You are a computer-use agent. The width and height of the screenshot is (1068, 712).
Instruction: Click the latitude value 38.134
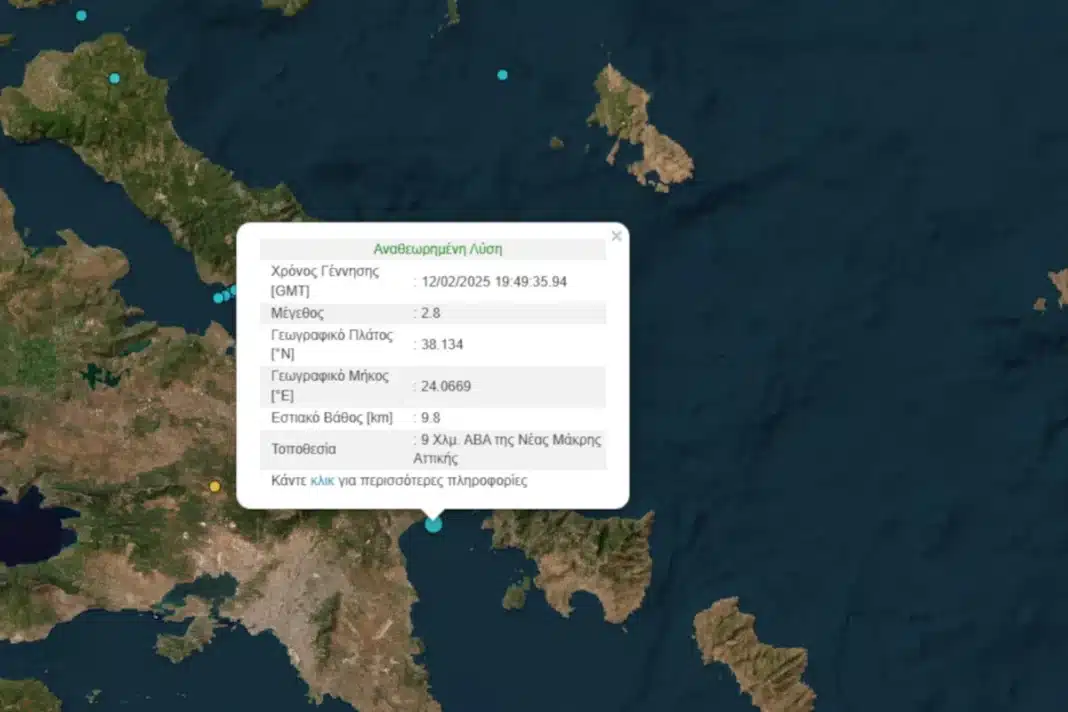[442, 344]
